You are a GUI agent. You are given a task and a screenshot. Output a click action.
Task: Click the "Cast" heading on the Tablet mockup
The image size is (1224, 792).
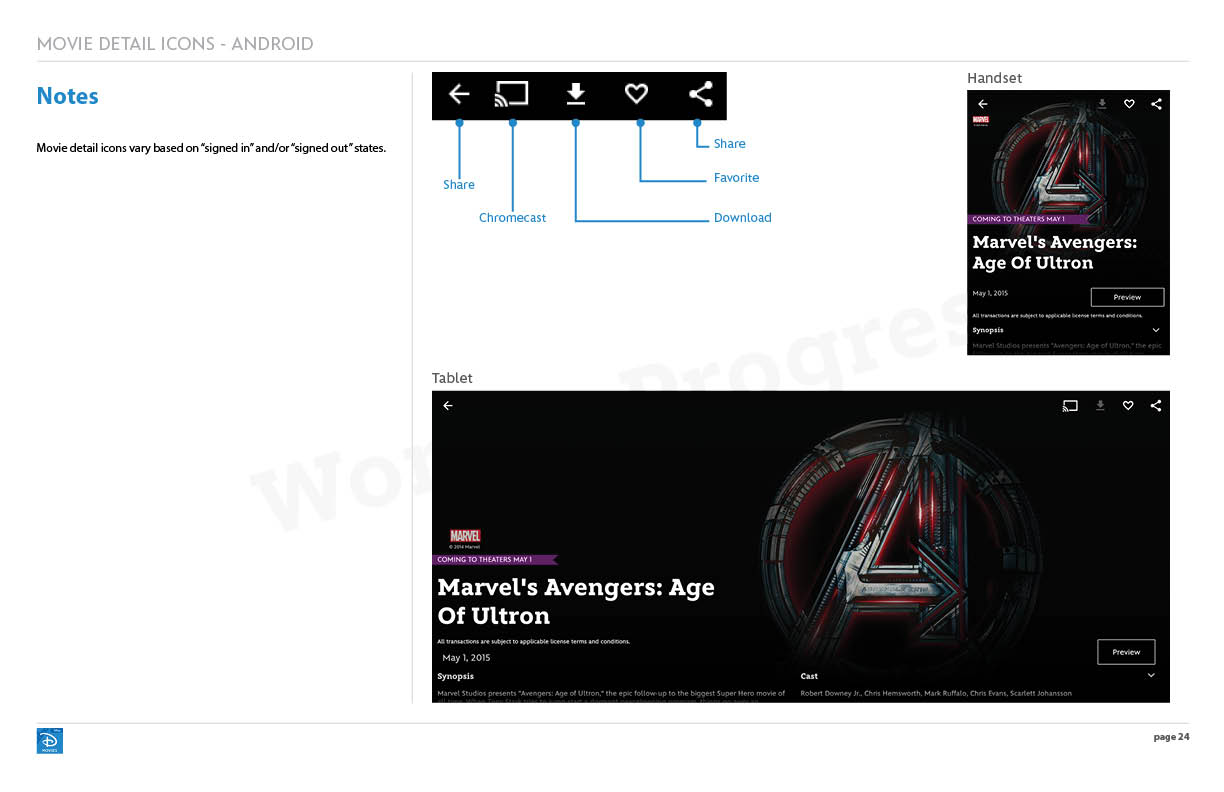pyautogui.click(x=809, y=677)
